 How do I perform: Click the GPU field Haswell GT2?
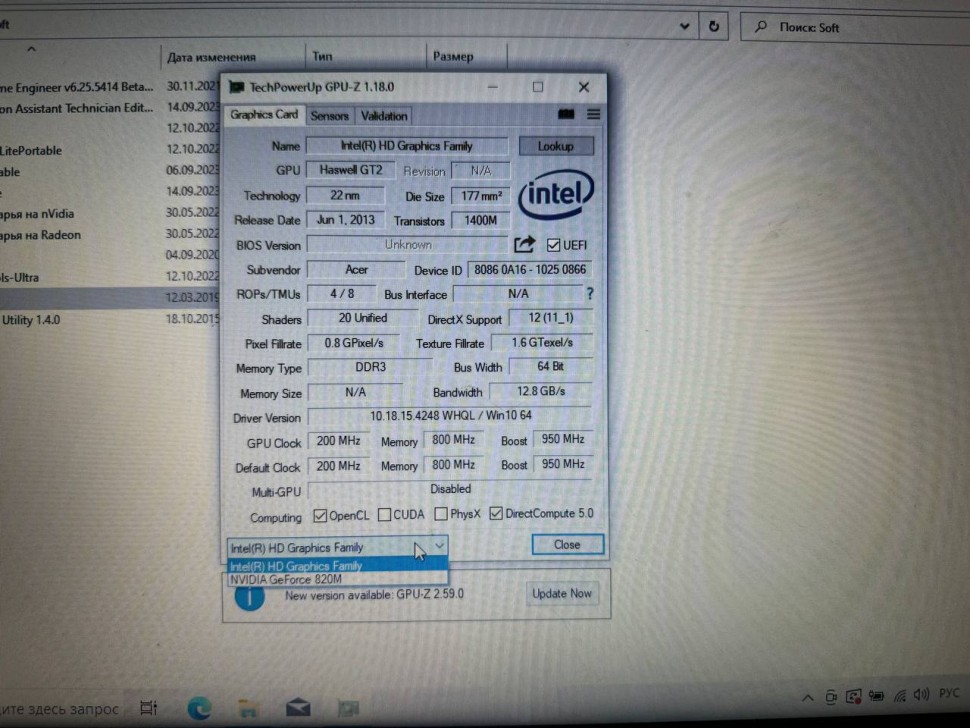click(x=351, y=170)
